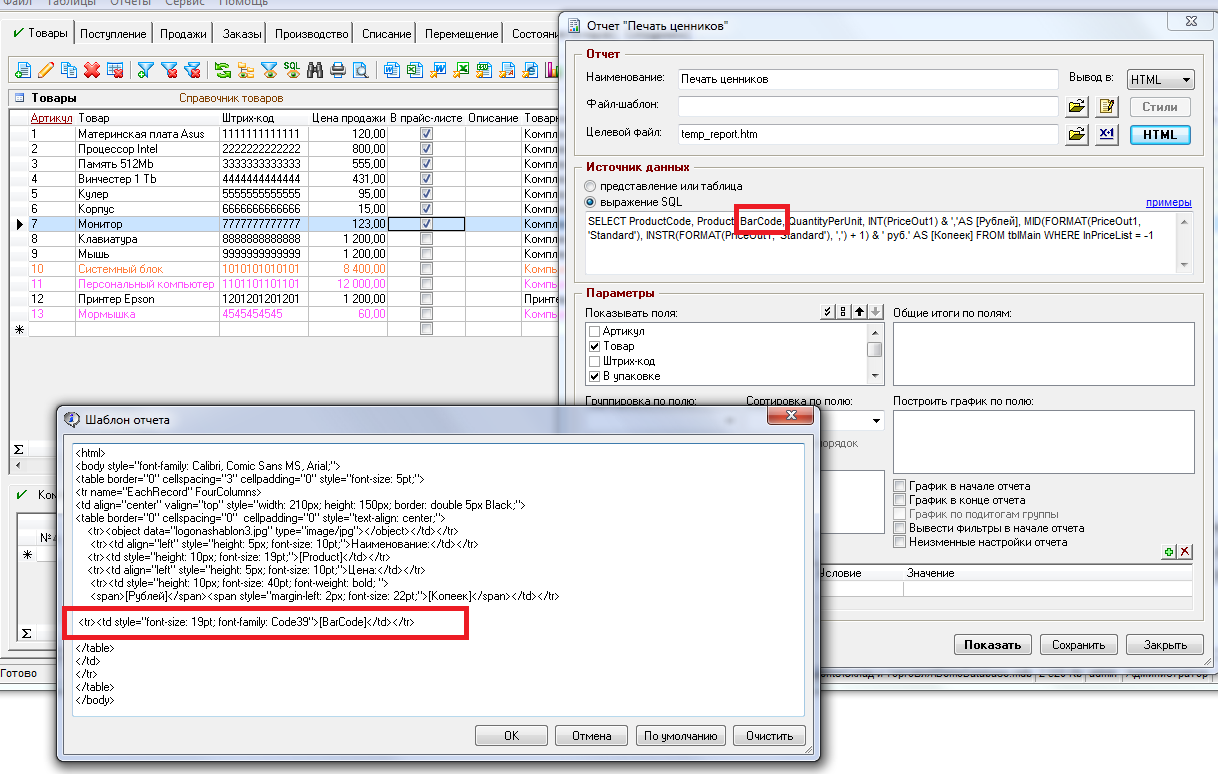Click the red X delete record icon
The width and height of the screenshot is (1218, 774).
(92, 70)
